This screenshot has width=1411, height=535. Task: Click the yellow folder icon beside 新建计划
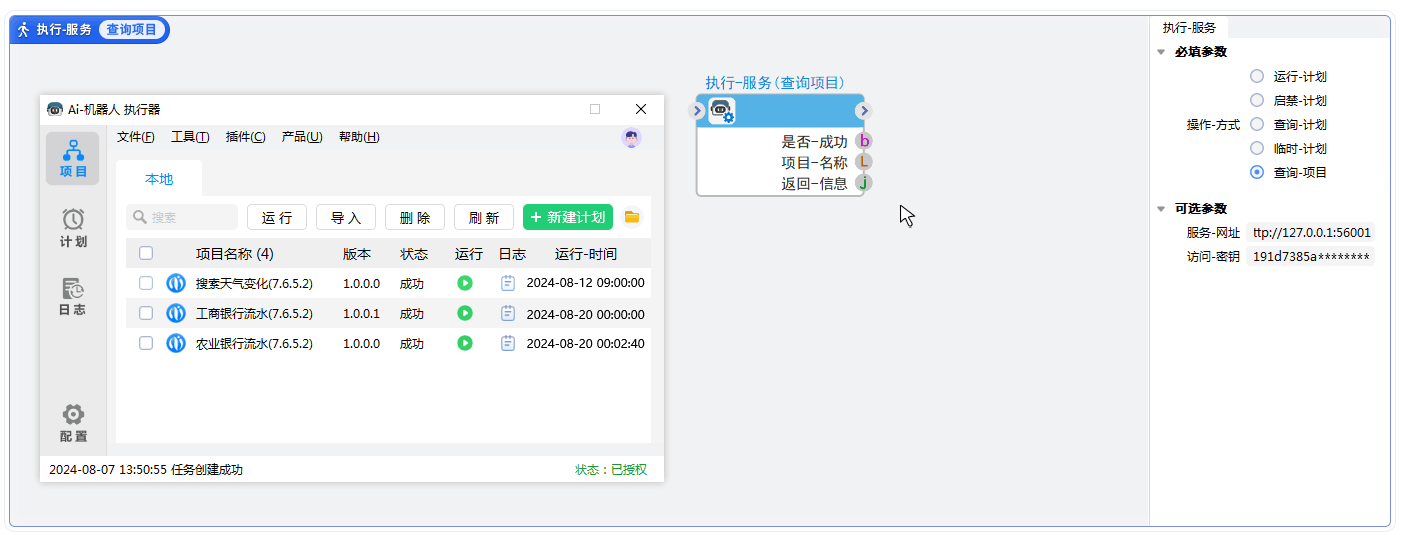pyautogui.click(x=631, y=217)
